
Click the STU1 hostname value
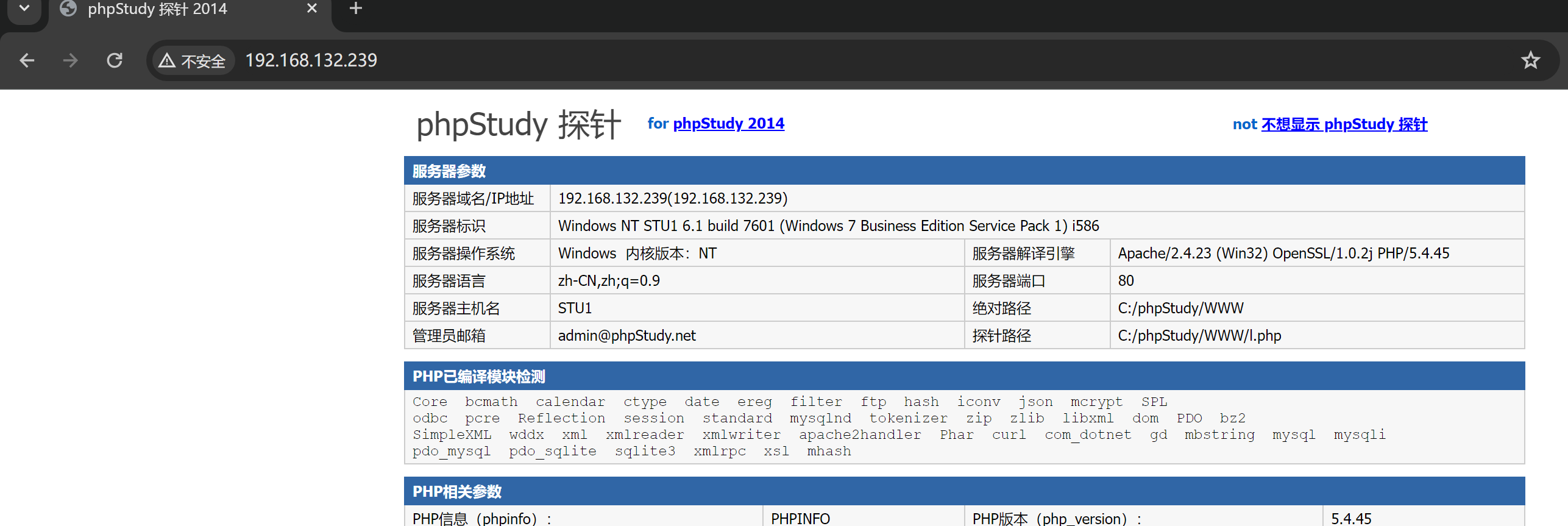[x=575, y=308]
